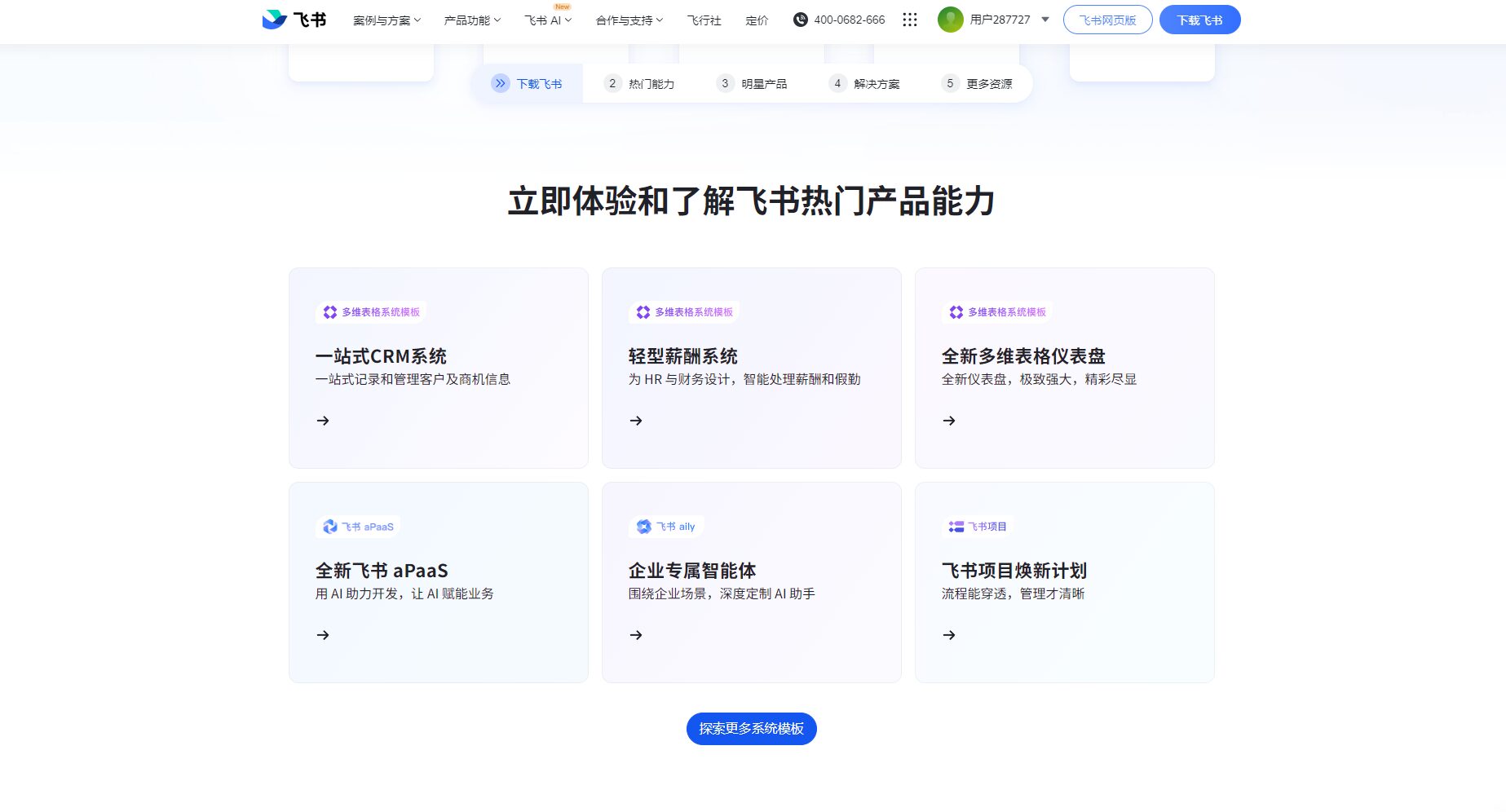The height and width of the screenshot is (812, 1506).
Task: Open the 企业专属智能体 title
Action: (692, 571)
